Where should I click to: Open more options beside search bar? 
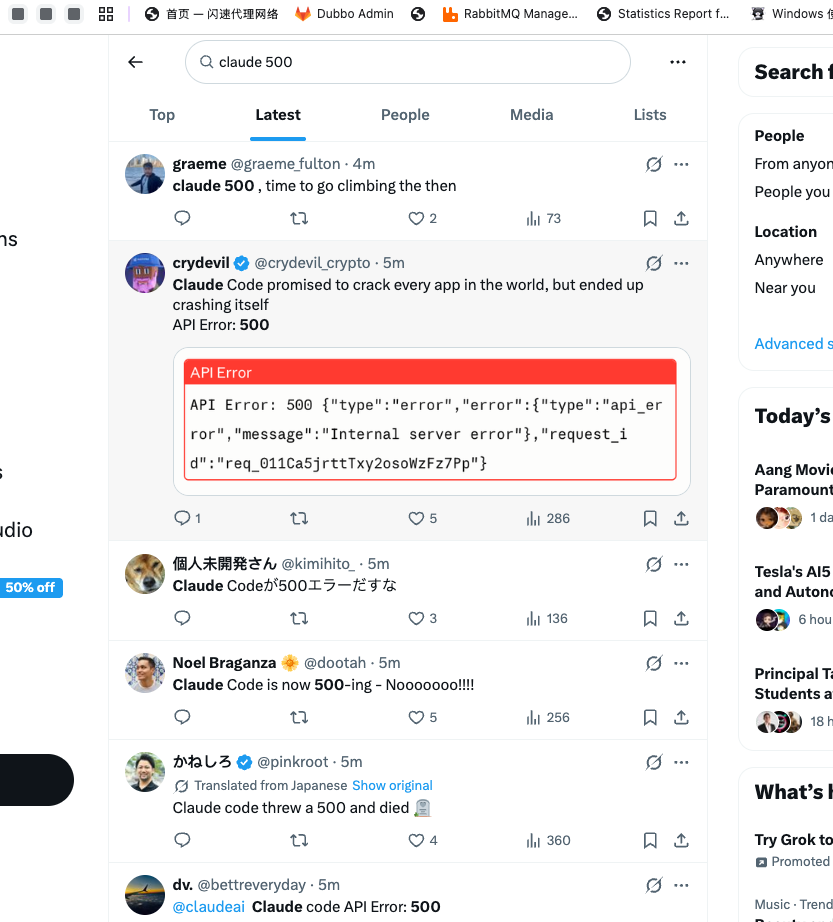(678, 62)
